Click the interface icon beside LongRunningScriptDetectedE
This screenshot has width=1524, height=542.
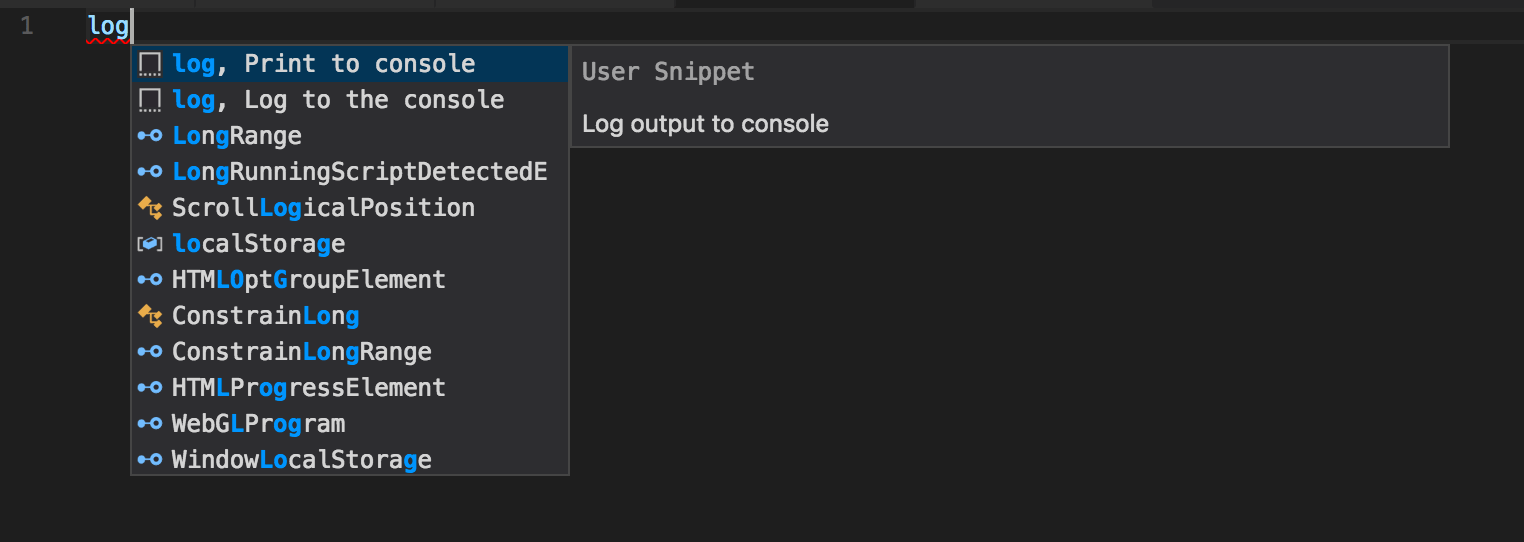click(150, 172)
